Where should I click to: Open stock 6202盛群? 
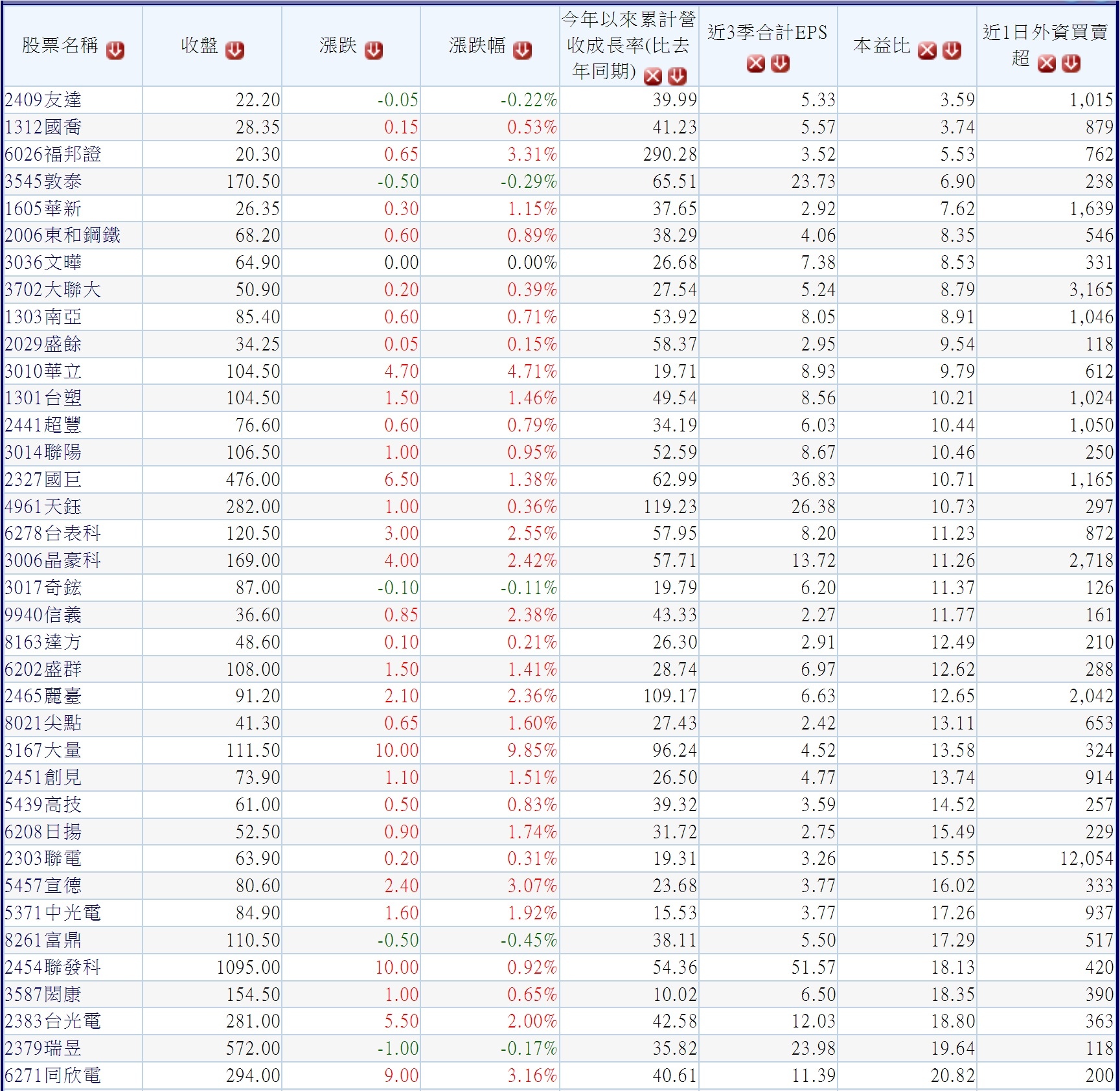click(43, 669)
